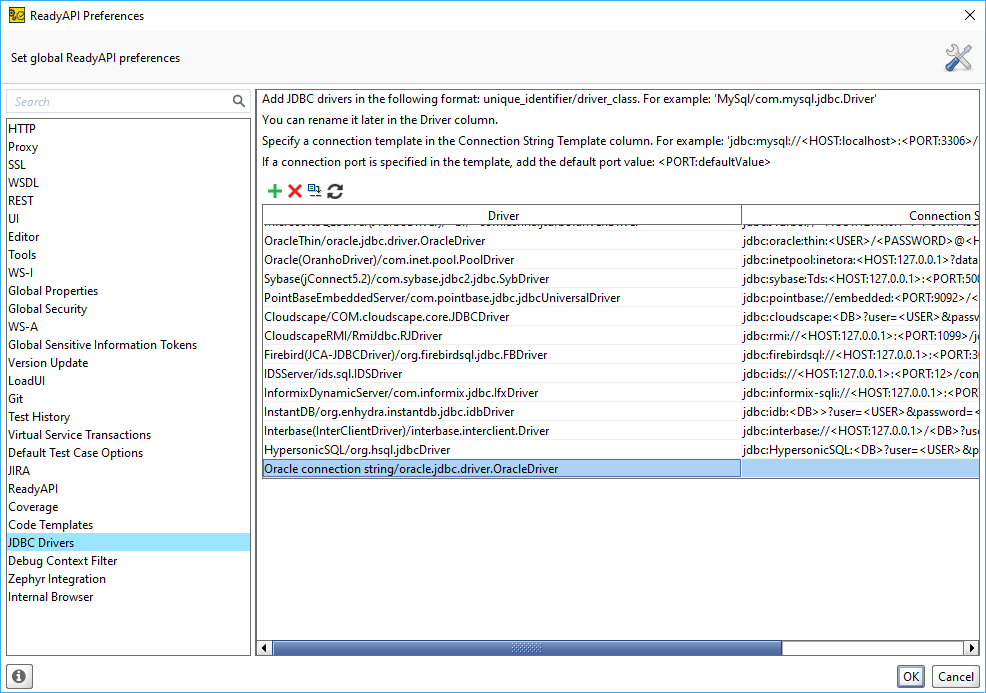Screen dimensions: 986x693
Task: Open the Debug Context Filter category
Action: click(x=128, y=562)
